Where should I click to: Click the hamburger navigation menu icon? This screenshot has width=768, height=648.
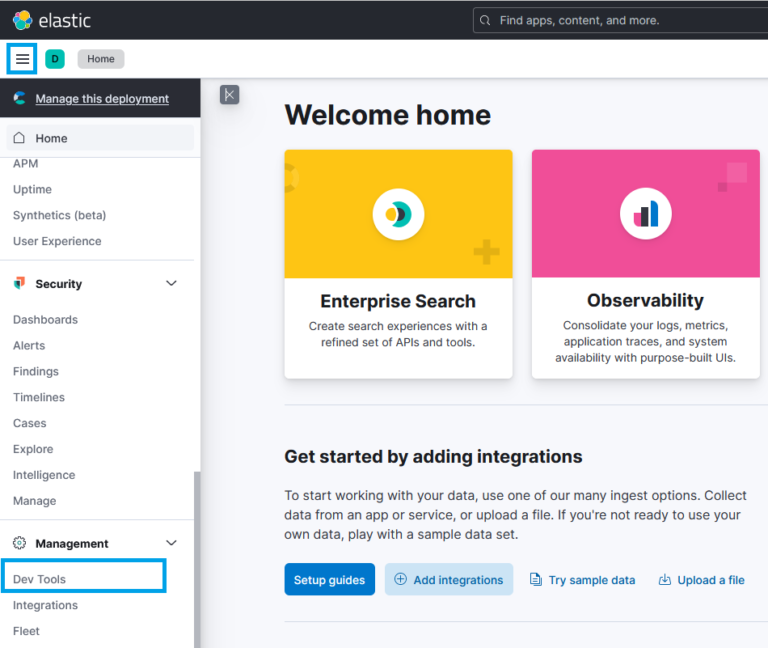click(x=22, y=59)
